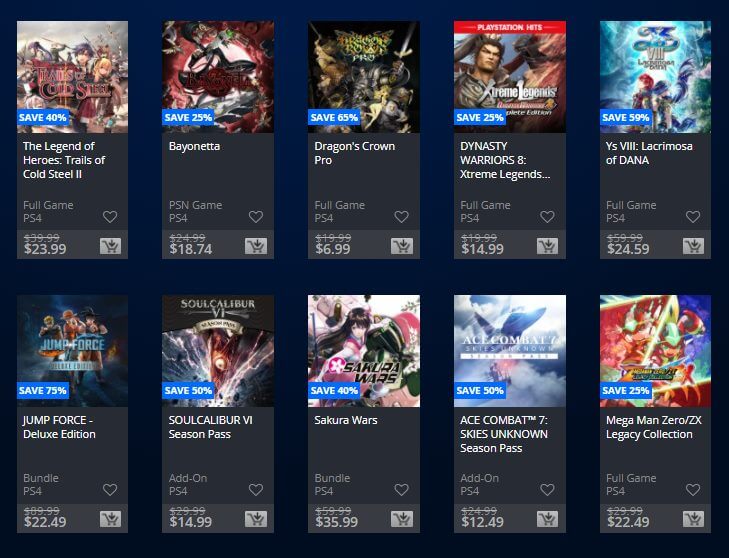This screenshot has height=558, width=729.
Task: Toggle wishlist heart for Bayonetta
Action: coord(256,217)
